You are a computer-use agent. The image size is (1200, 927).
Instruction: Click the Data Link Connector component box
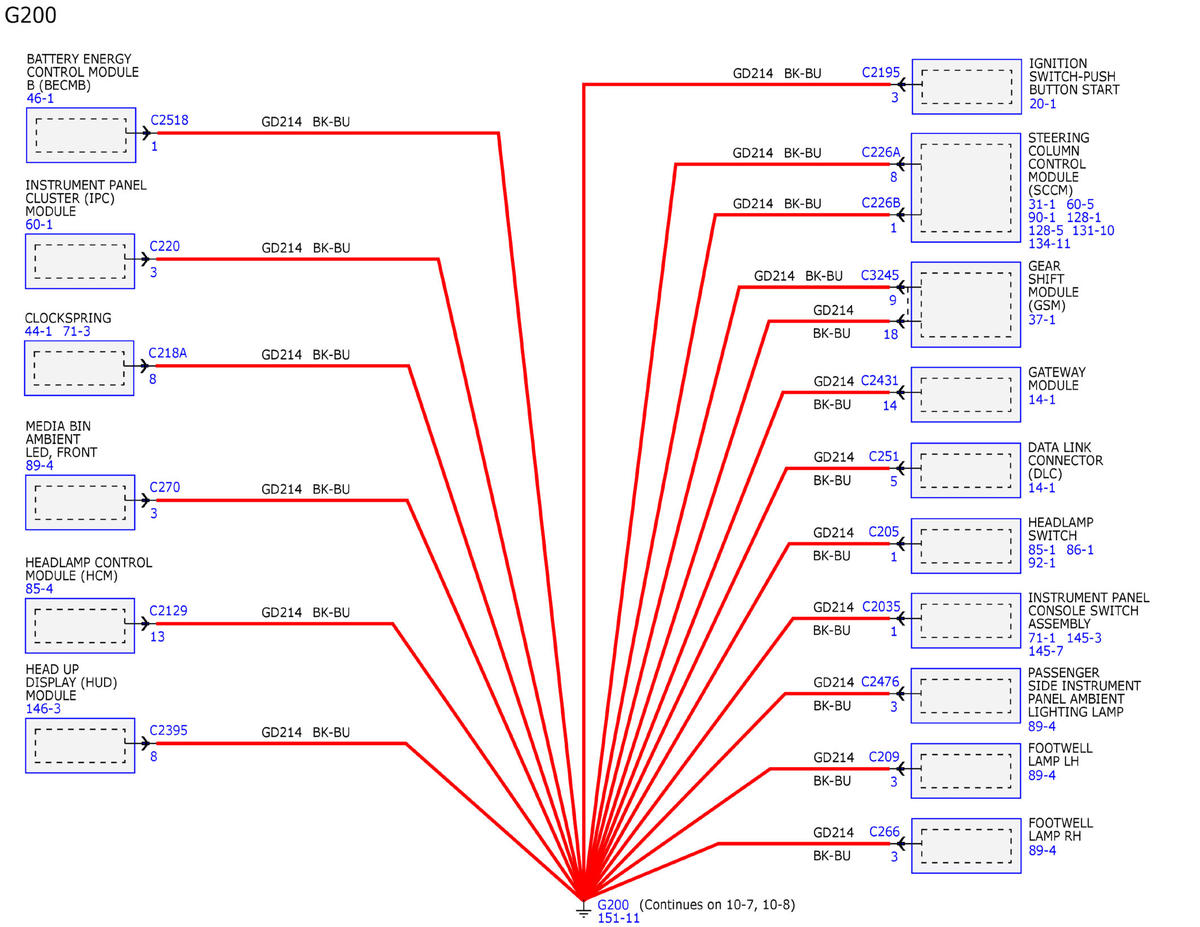[x=966, y=470]
